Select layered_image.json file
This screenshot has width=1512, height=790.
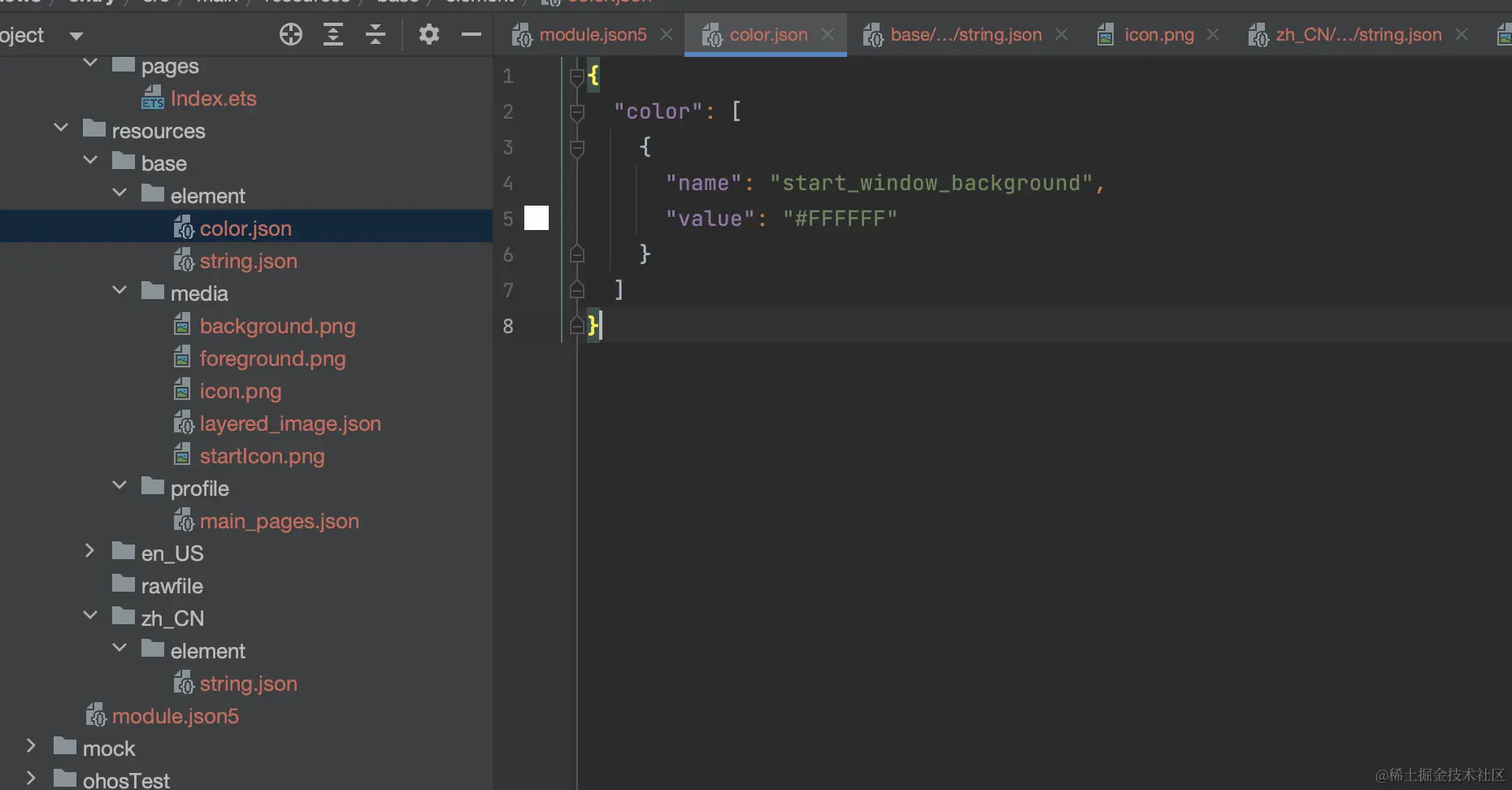pyautogui.click(x=290, y=423)
